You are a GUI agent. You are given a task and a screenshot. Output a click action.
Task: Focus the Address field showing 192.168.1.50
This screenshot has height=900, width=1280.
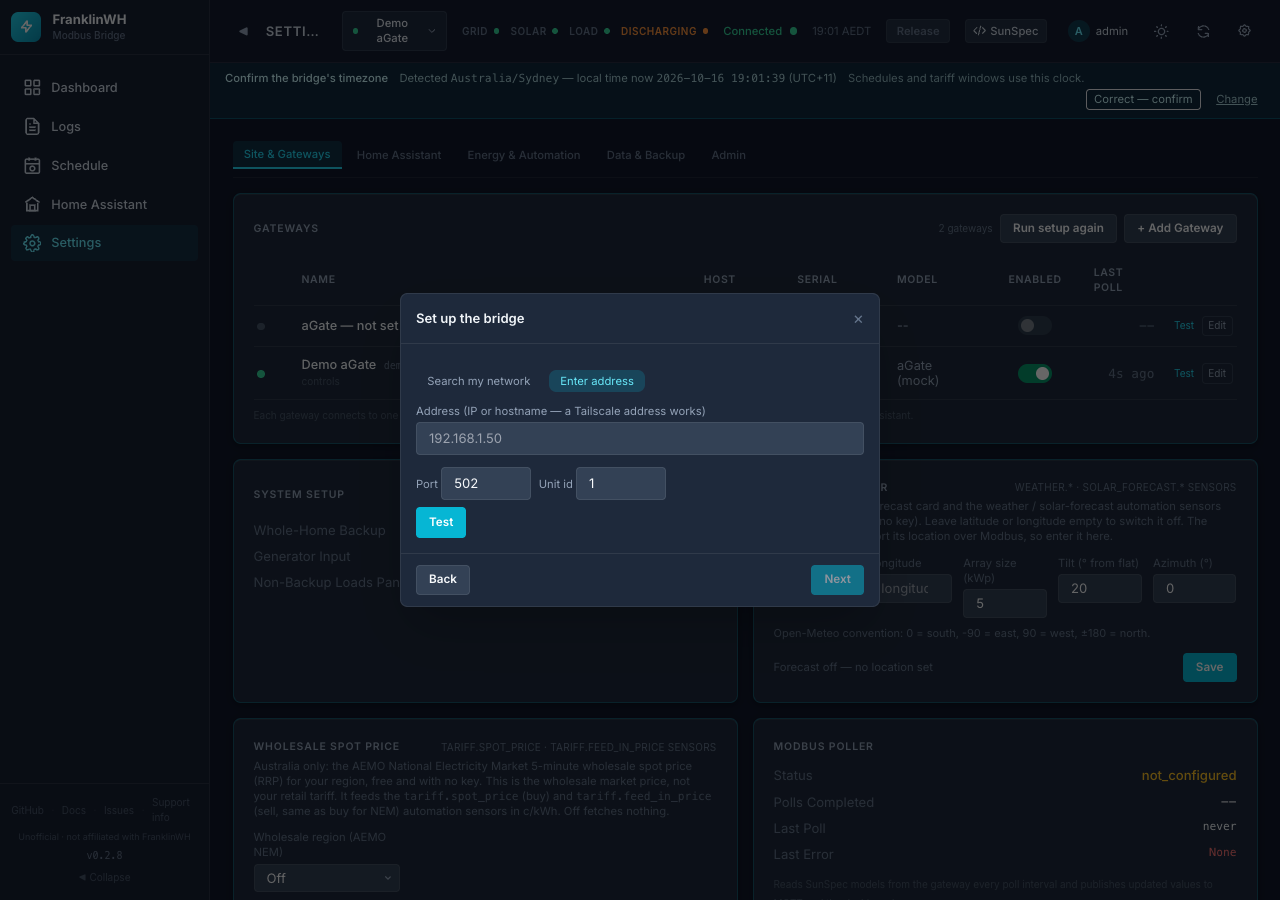pyautogui.click(x=640, y=439)
